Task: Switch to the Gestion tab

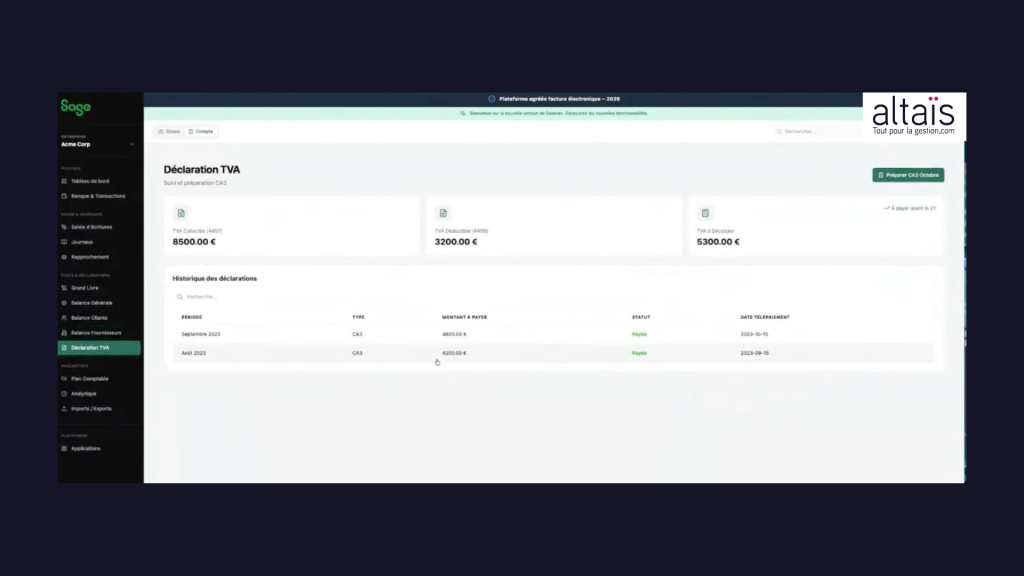Action: coord(169,131)
